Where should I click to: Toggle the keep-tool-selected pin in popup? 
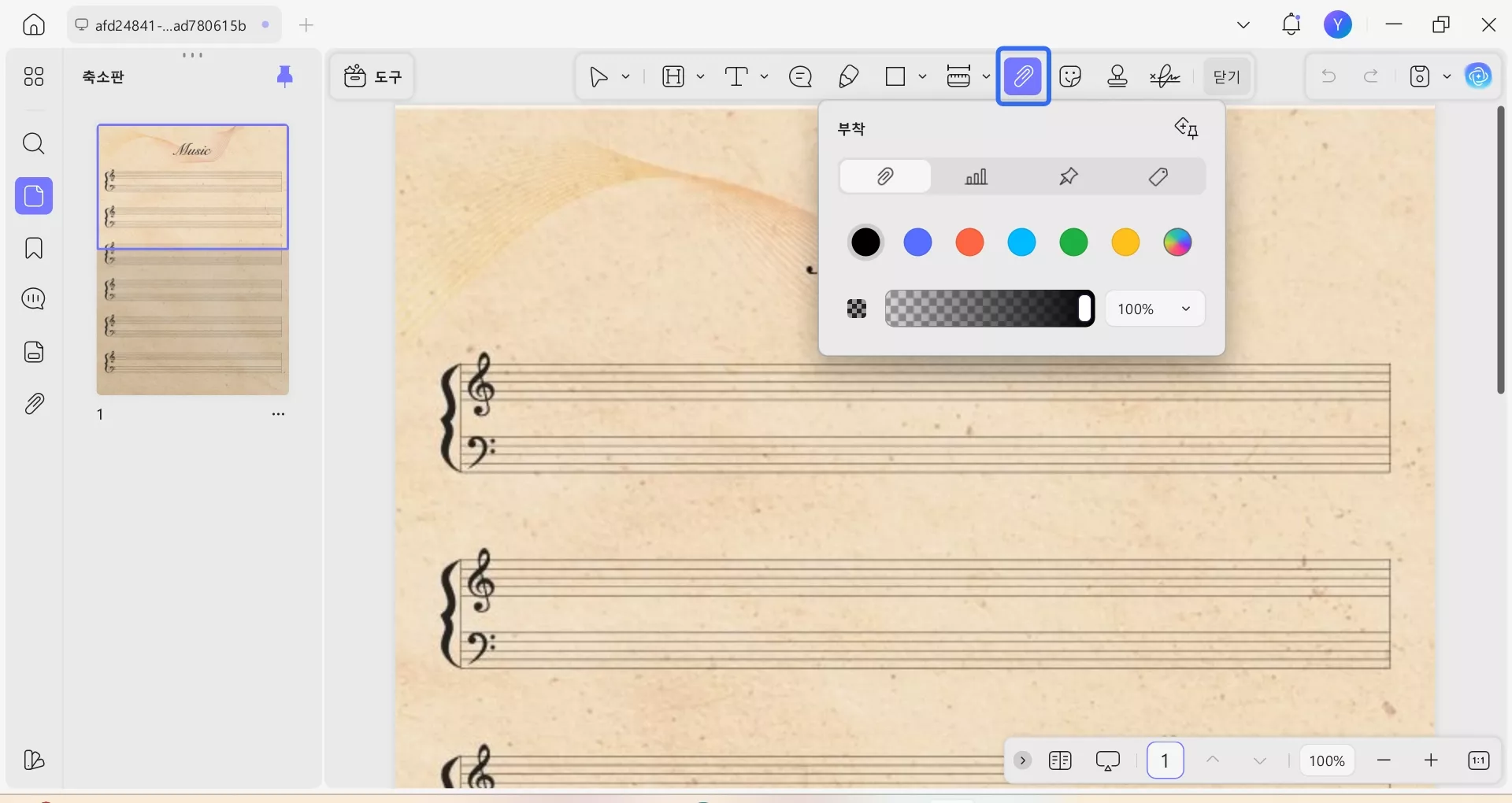click(1186, 128)
